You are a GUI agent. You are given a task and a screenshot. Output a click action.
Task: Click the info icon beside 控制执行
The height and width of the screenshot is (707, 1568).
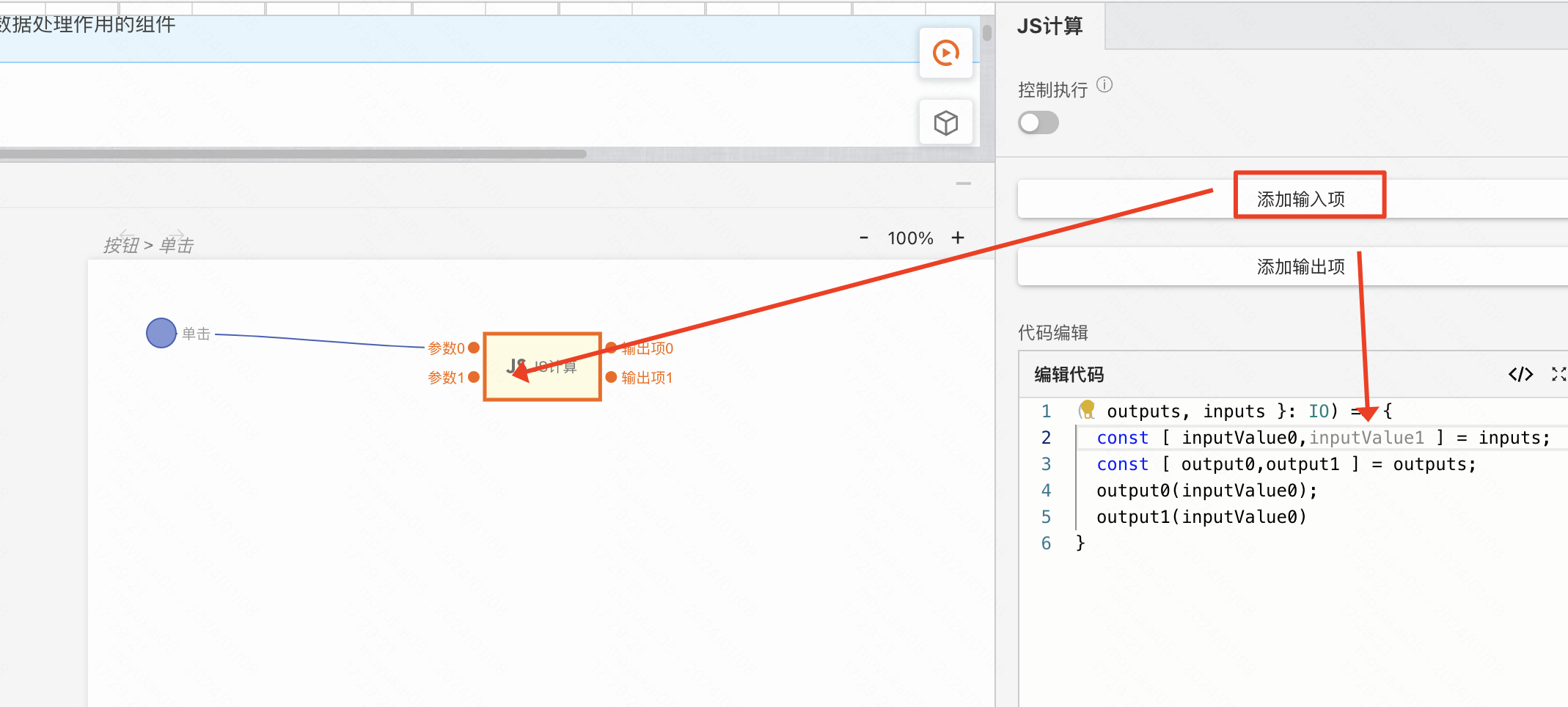pos(1104,85)
